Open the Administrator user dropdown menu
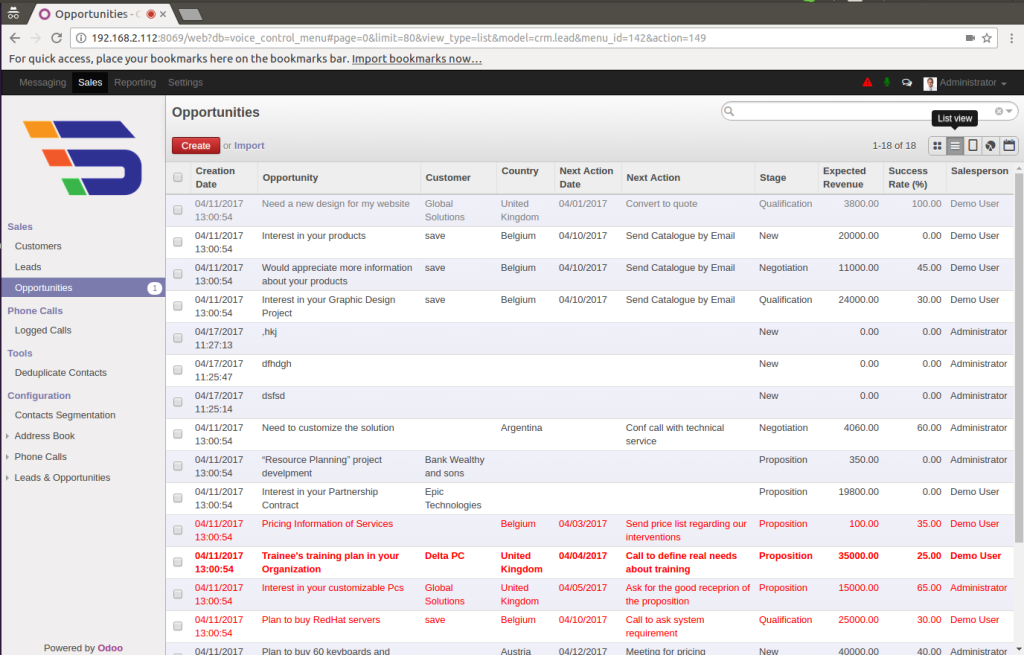 [966, 83]
